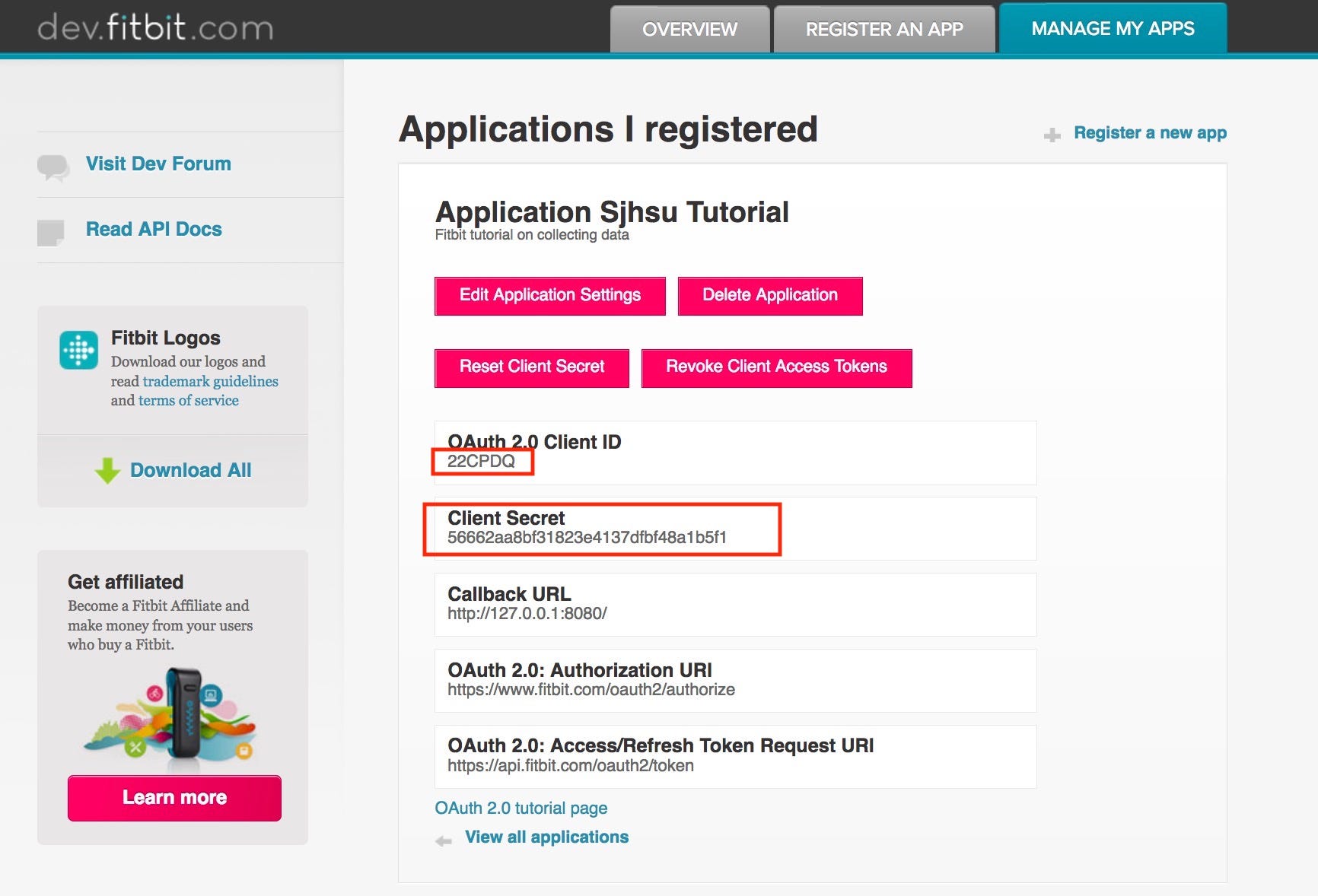Image resolution: width=1318 pixels, height=896 pixels.
Task: Click the teal Fitbit logo icon
Action: click(x=79, y=350)
